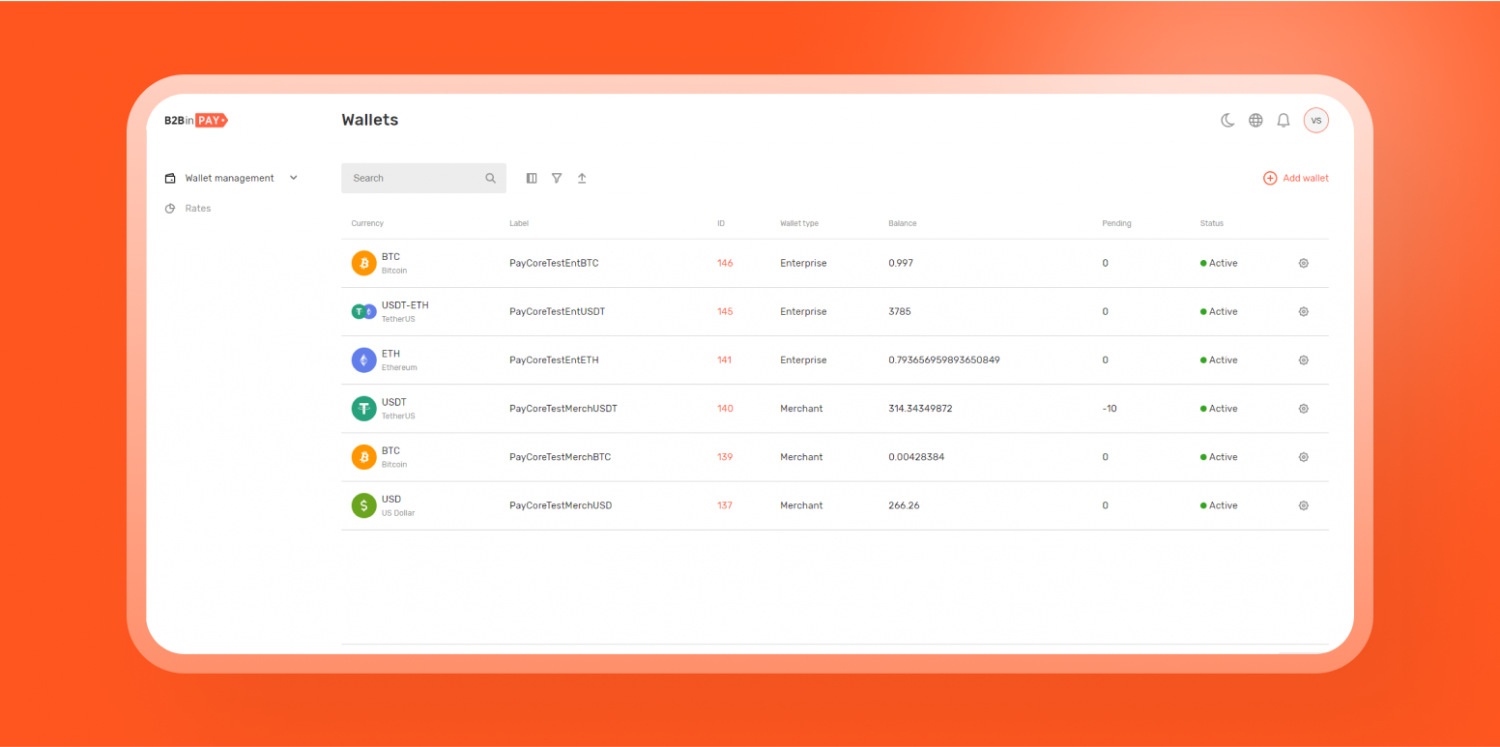Open Wallet management menu item
This screenshot has height=747, width=1500.
[230, 178]
